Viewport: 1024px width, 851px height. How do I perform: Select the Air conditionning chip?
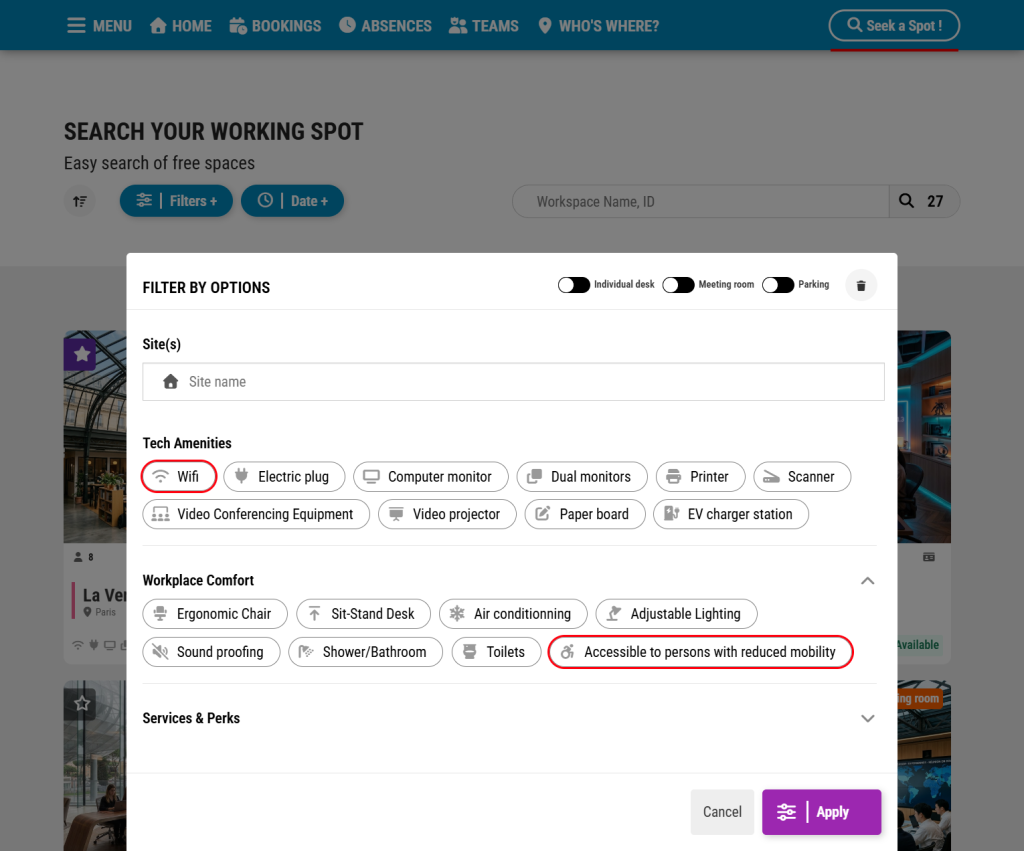[x=513, y=614]
